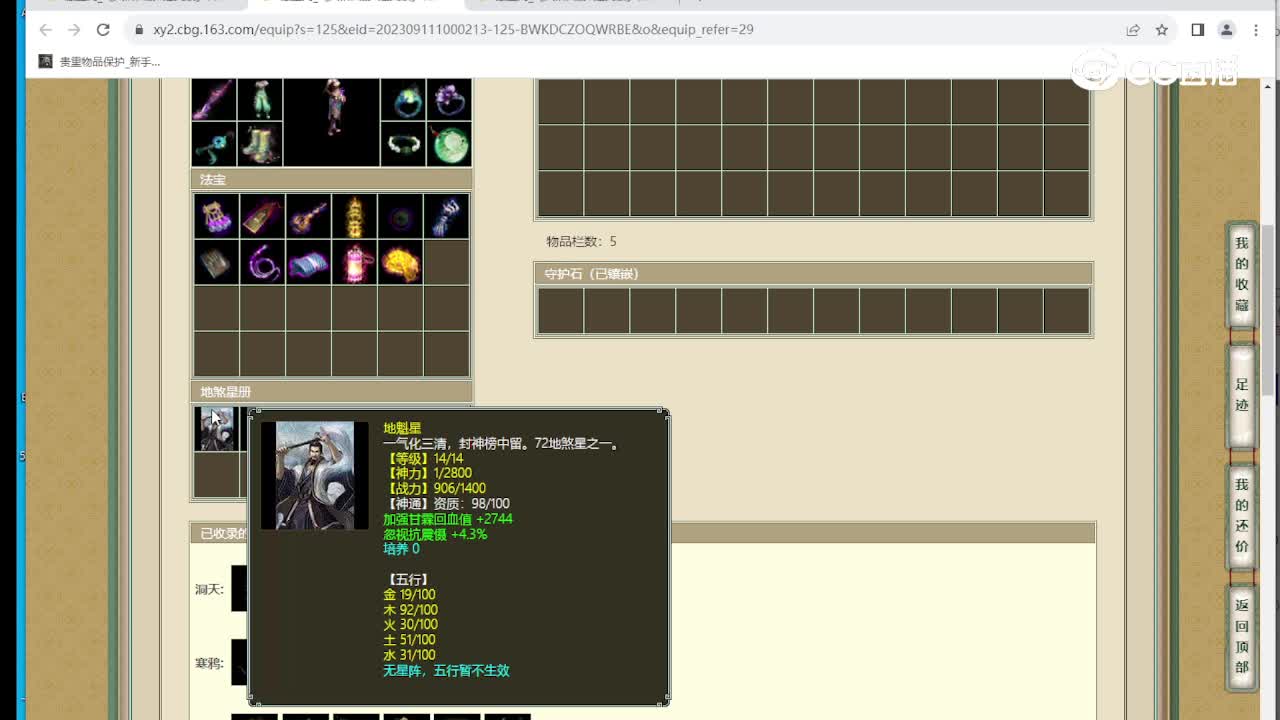
Task: Select the dark orb treasure icon
Action: click(x=400, y=216)
